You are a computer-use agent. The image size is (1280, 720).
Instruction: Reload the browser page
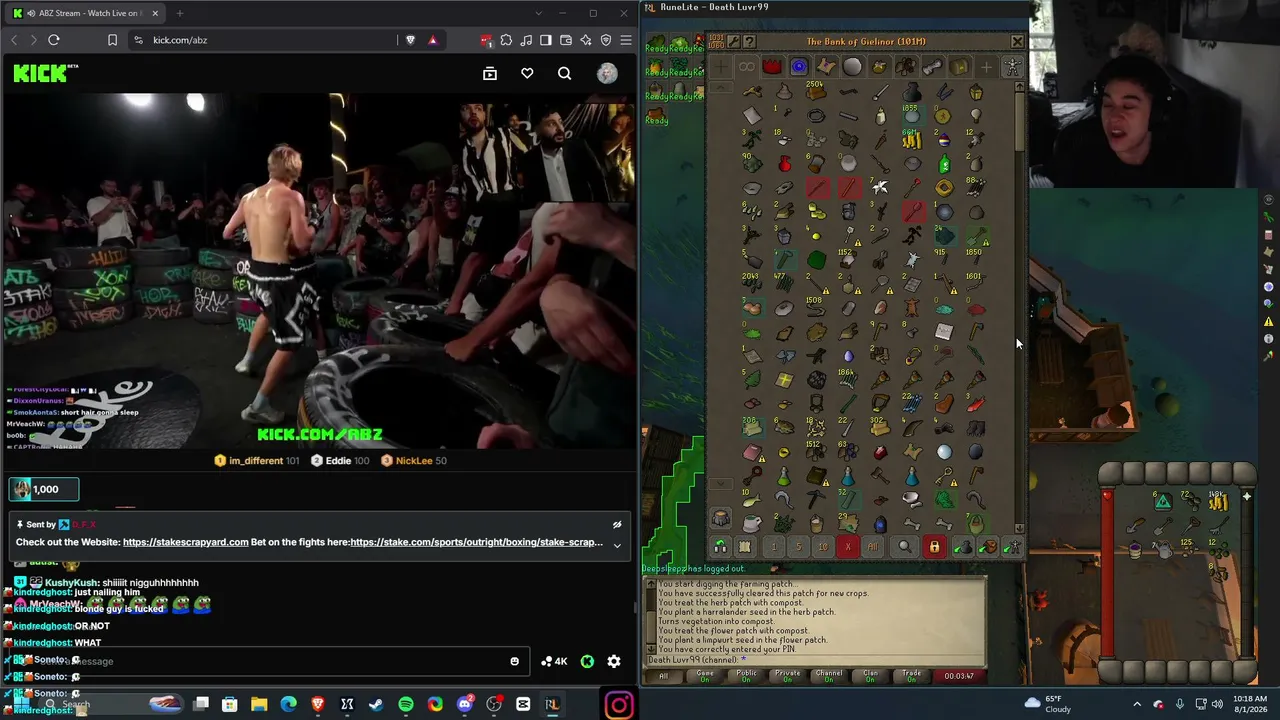54,40
